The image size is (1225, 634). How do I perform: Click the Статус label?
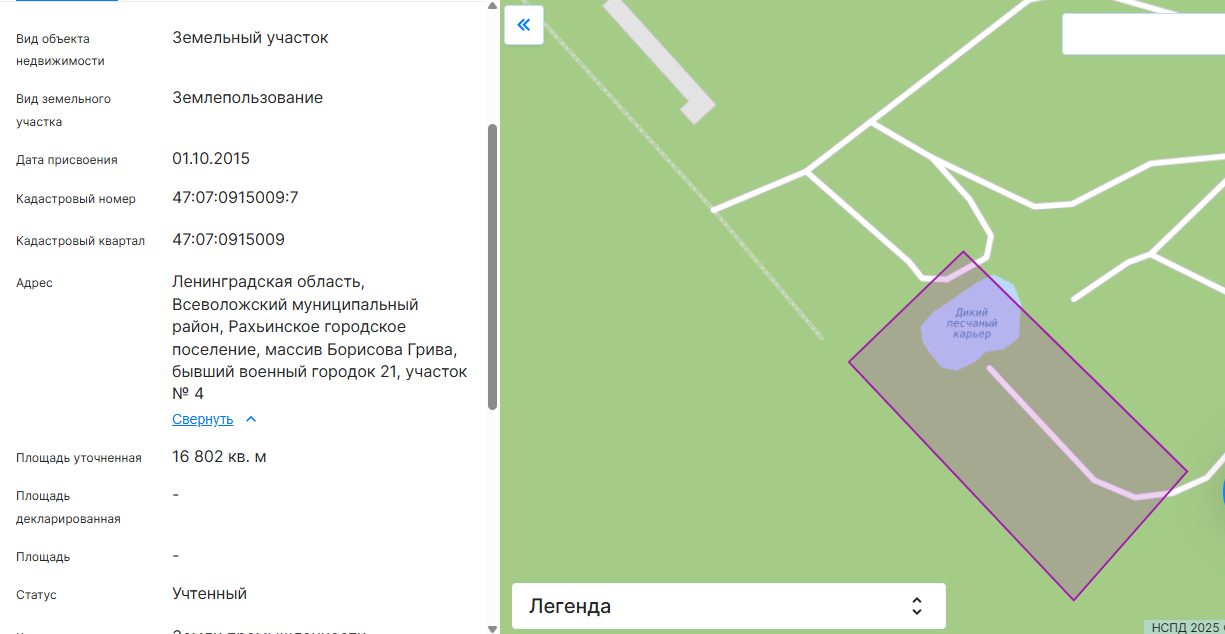[36, 595]
